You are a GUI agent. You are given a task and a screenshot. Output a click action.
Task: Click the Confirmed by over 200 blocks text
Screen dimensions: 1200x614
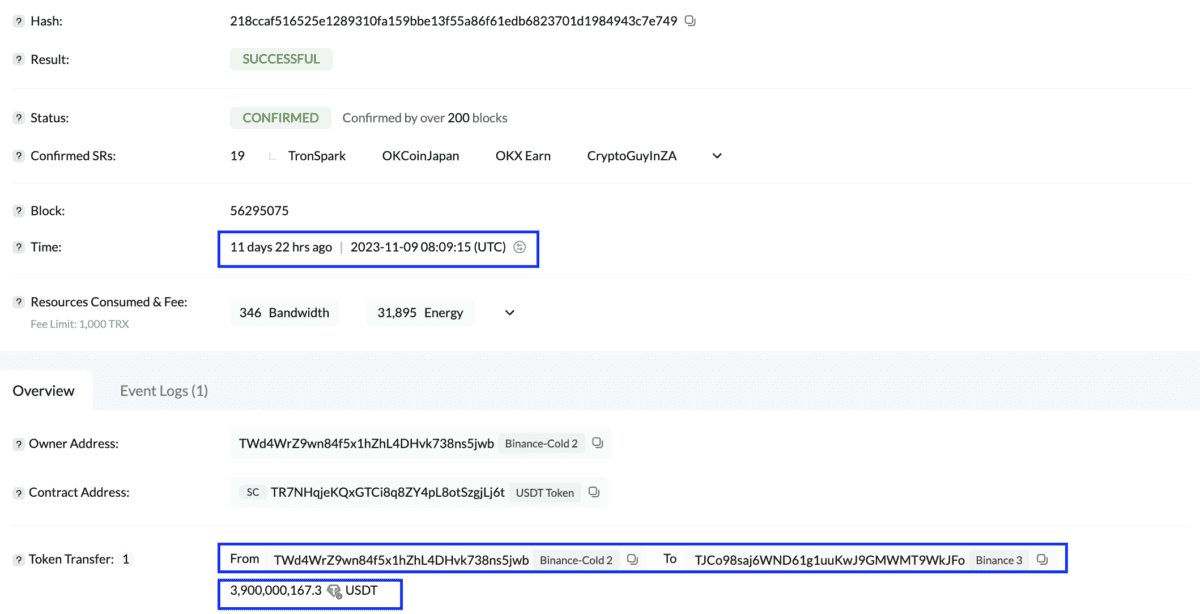(425, 118)
